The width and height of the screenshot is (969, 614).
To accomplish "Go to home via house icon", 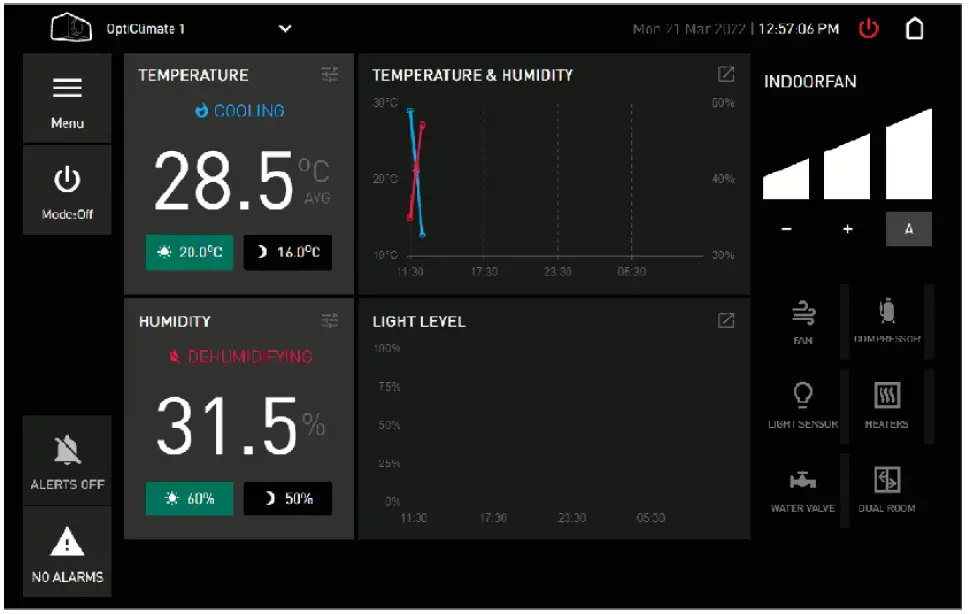I will (915, 28).
